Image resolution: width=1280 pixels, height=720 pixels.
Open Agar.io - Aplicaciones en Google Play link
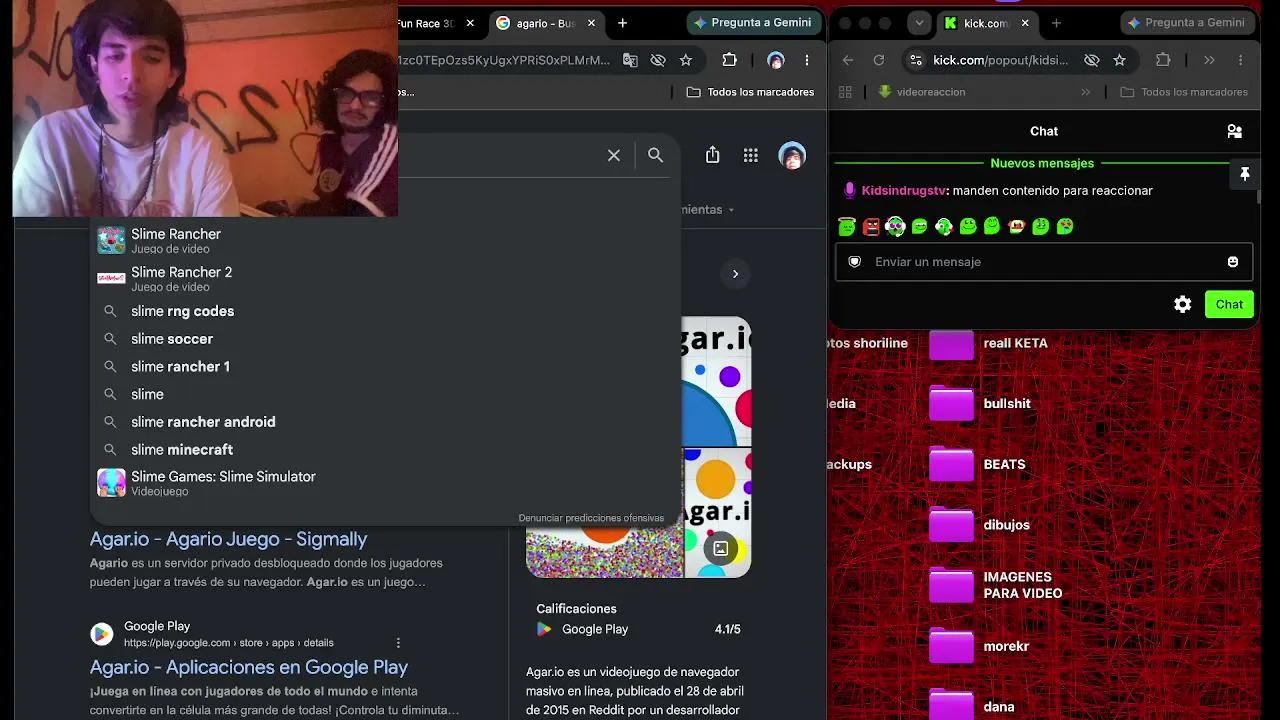[249, 667]
